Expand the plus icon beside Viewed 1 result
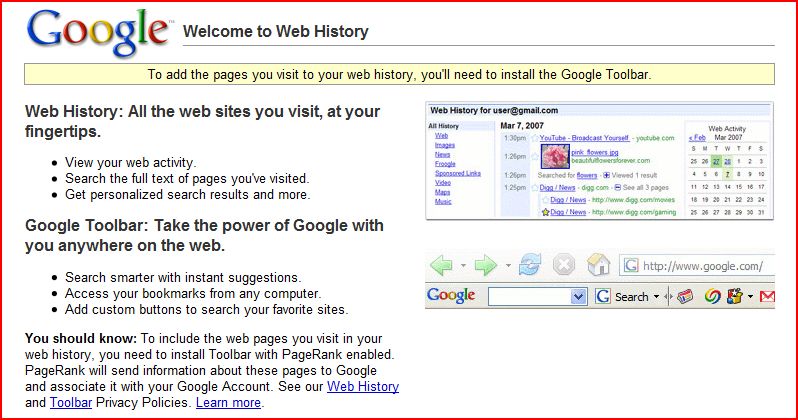Screen dimensions: 798x420 [606, 175]
